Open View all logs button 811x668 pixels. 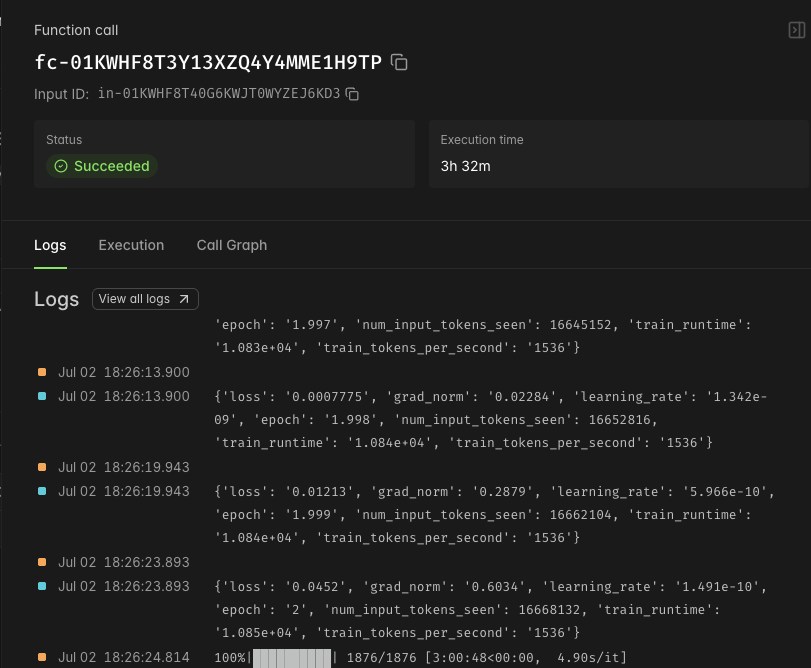[x=145, y=299]
